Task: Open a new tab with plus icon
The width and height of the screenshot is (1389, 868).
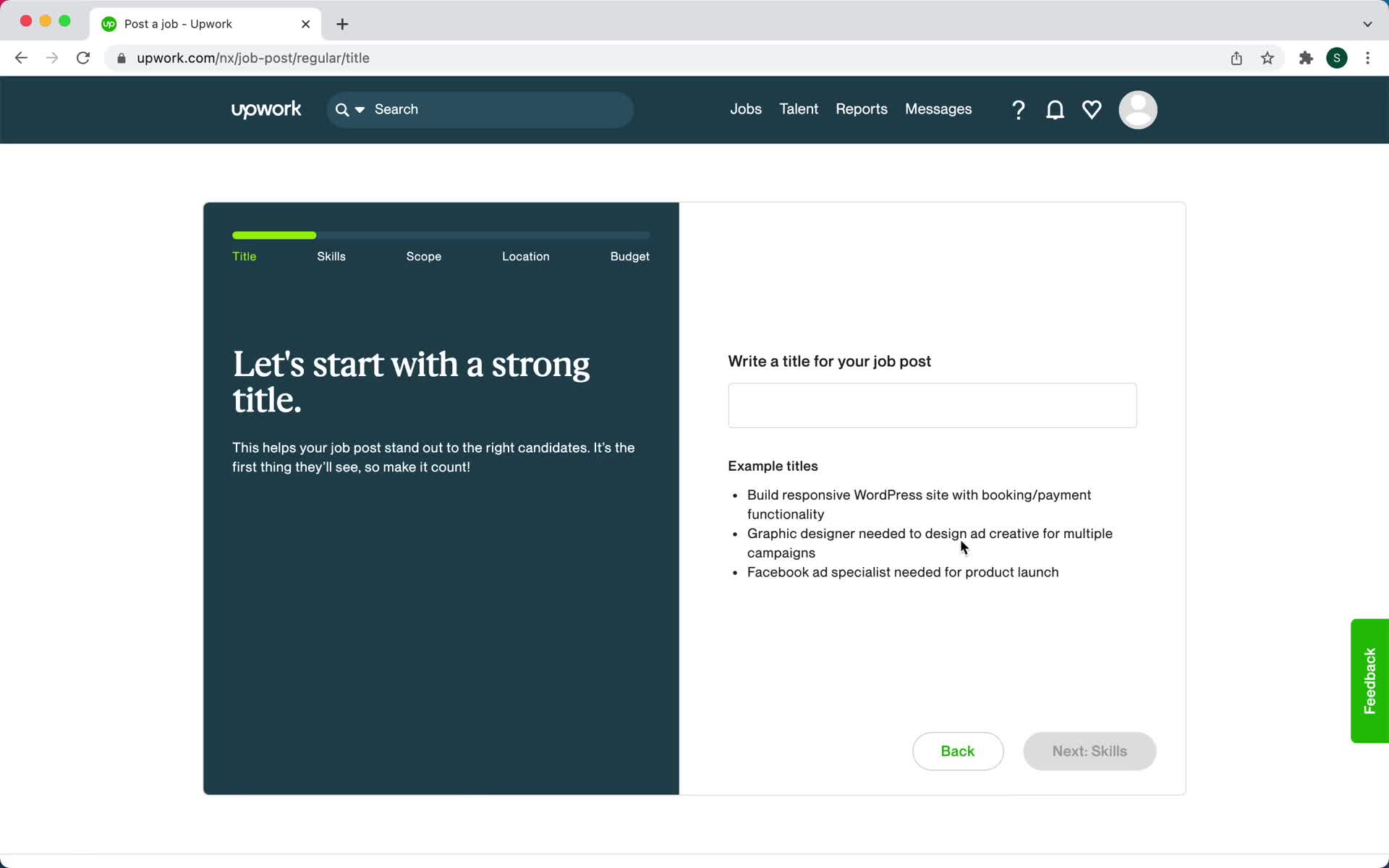Action: [x=342, y=24]
